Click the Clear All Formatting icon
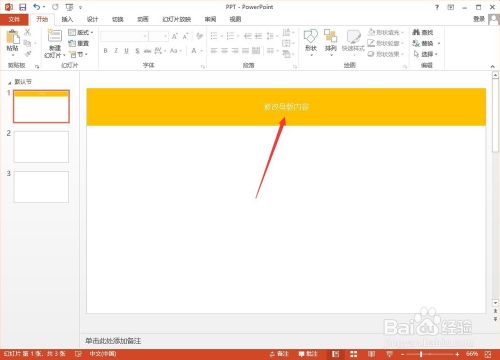This screenshot has height=360, width=500. coord(199,36)
